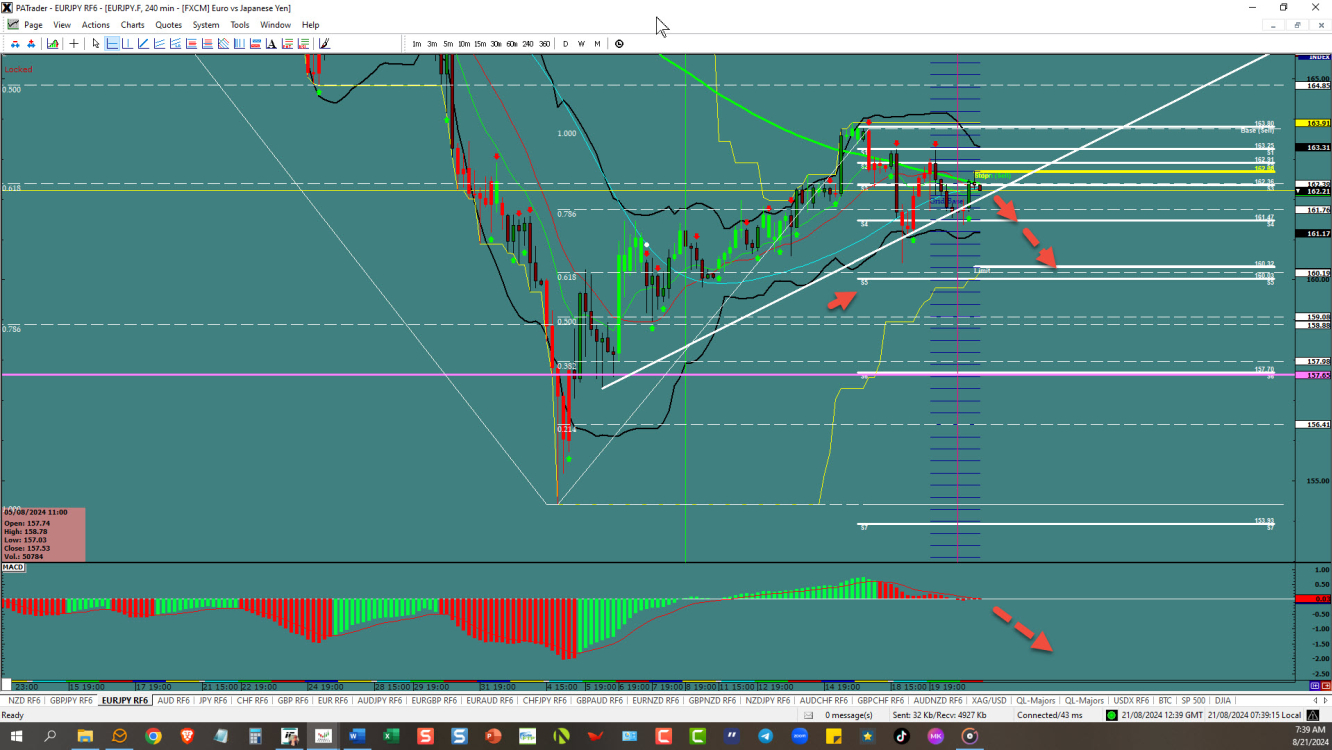Click the 'Connected/43 ms' status text
1332x750 pixels.
1049,715
